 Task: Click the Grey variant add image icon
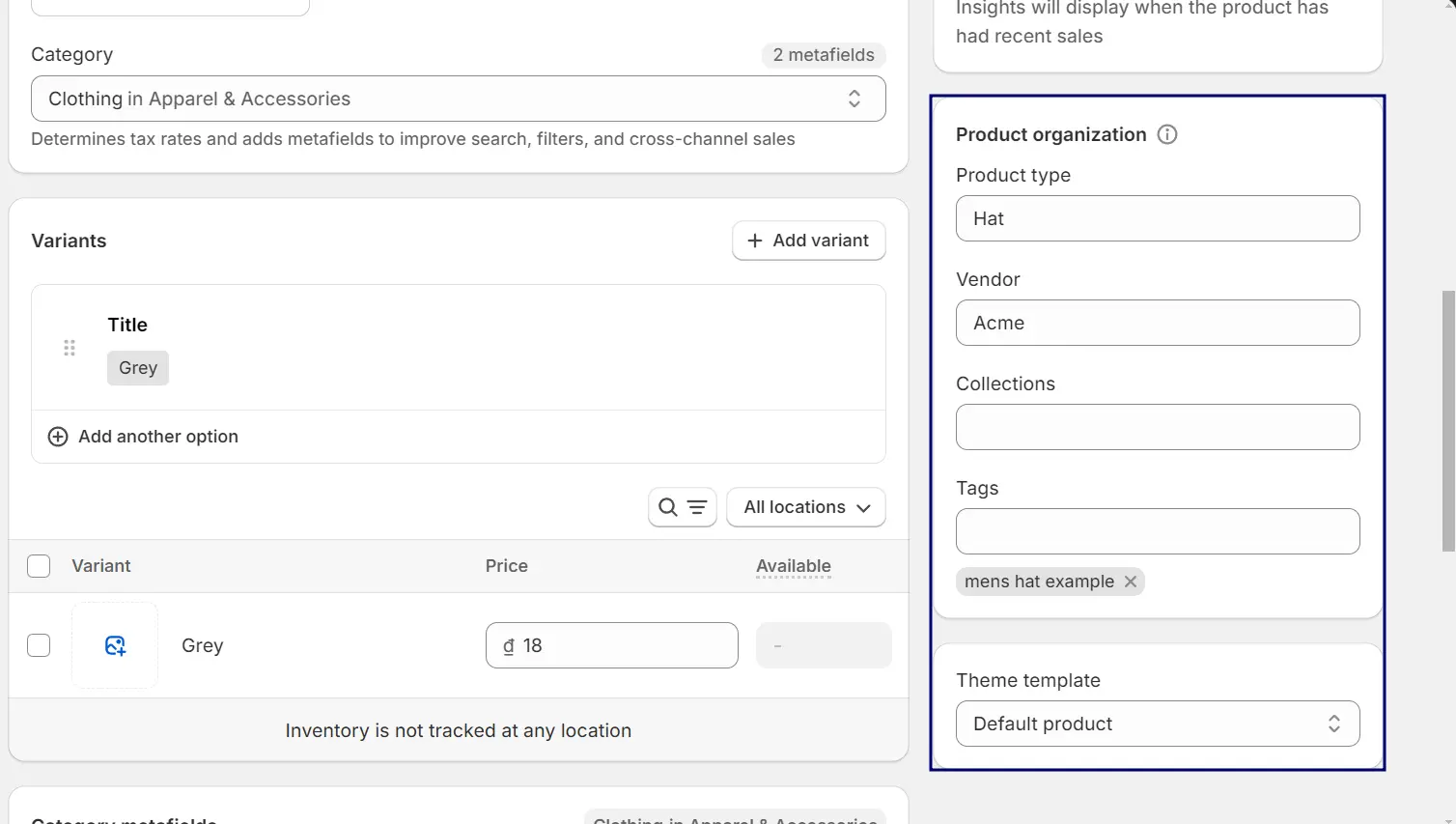click(x=115, y=645)
